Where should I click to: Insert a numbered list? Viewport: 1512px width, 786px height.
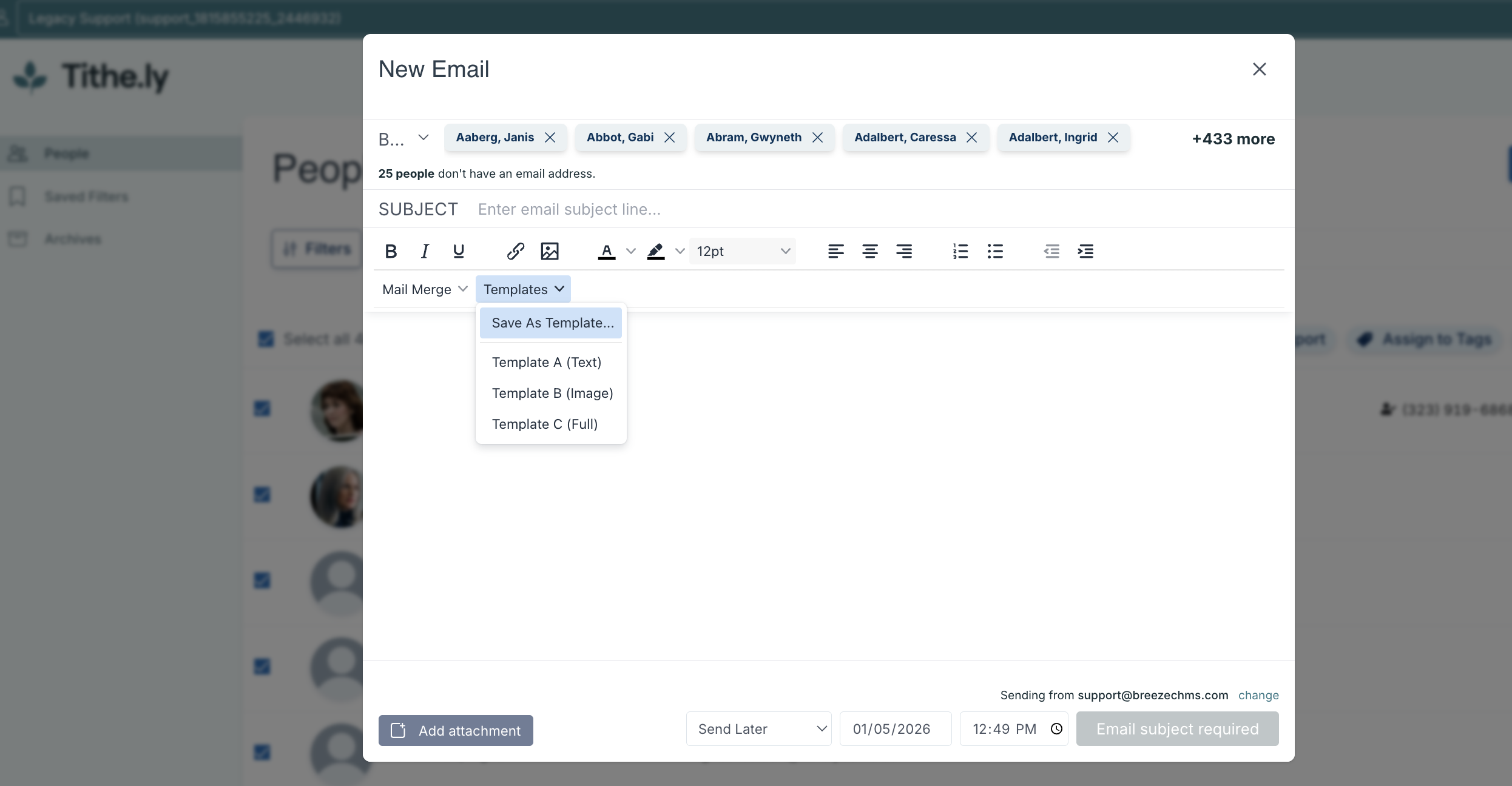pos(960,251)
